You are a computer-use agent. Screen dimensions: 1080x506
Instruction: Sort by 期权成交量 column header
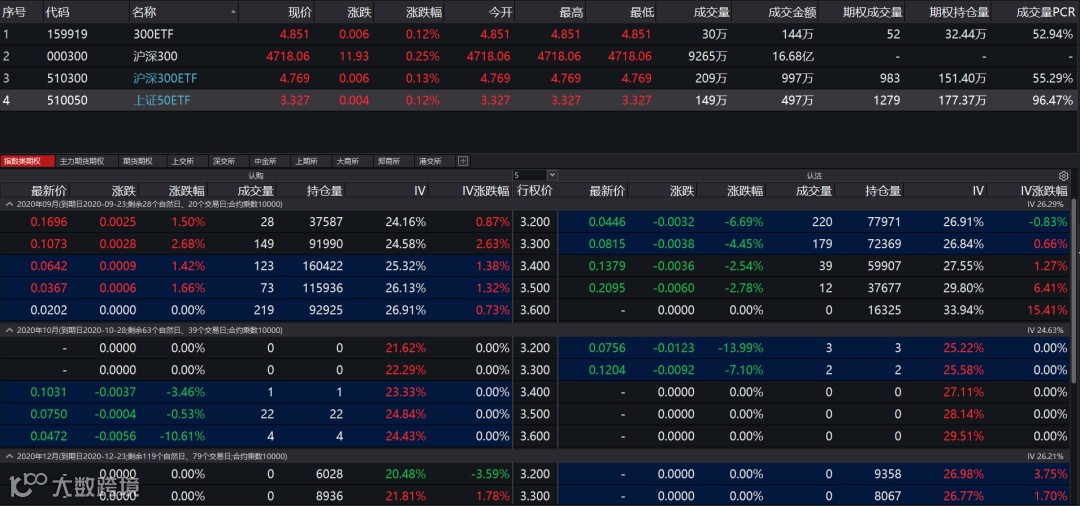(x=871, y=12)
